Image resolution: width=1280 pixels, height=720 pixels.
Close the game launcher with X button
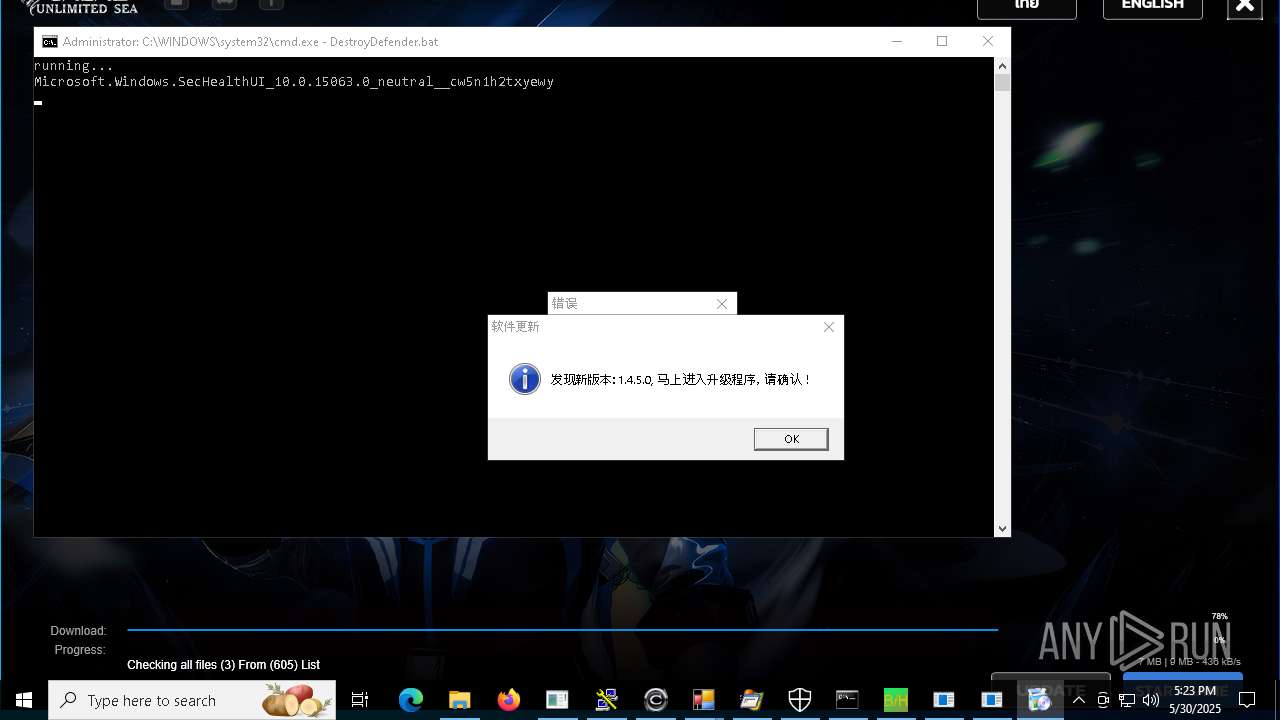(1245, 6)
